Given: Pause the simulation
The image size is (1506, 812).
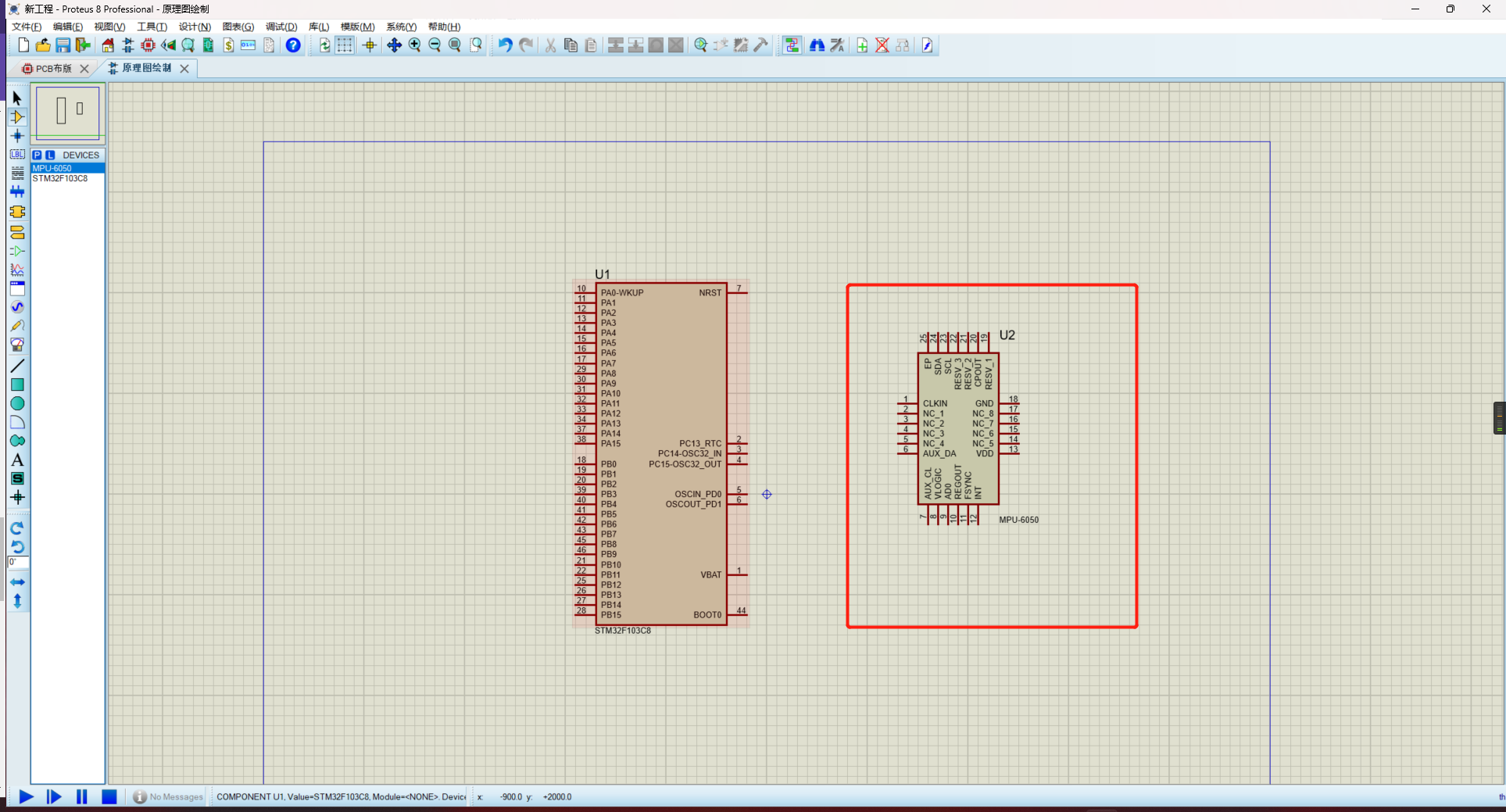Looking at the screenshot, I should [81, 797].
